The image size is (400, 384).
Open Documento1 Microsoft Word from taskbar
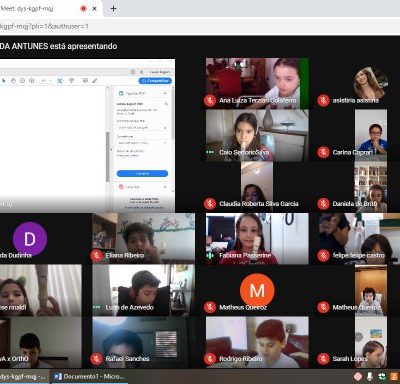coord(89,377)
